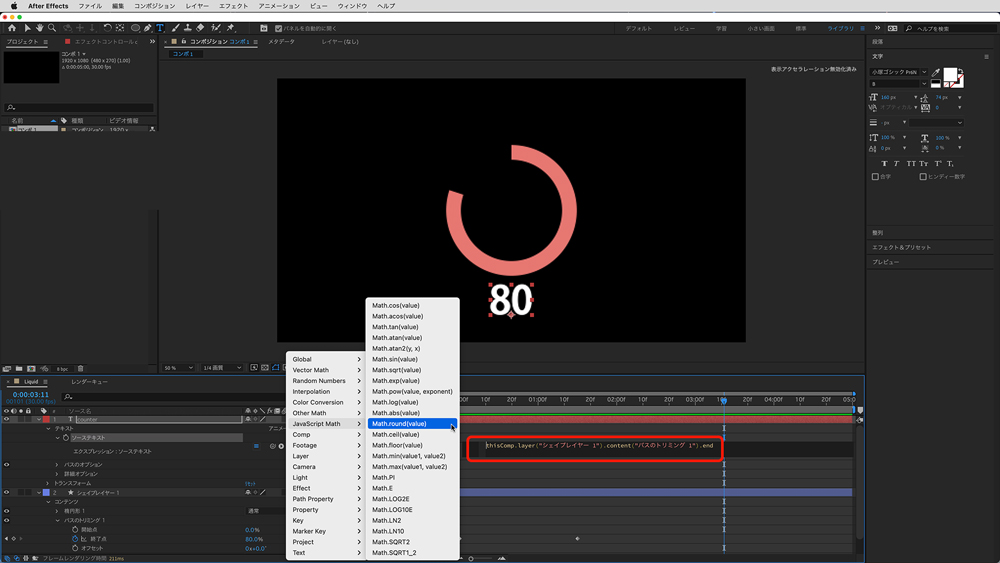Screen dimensions: 1000x563
Task: Click the white fill color swatch
Action: click(x=950, y=75)
